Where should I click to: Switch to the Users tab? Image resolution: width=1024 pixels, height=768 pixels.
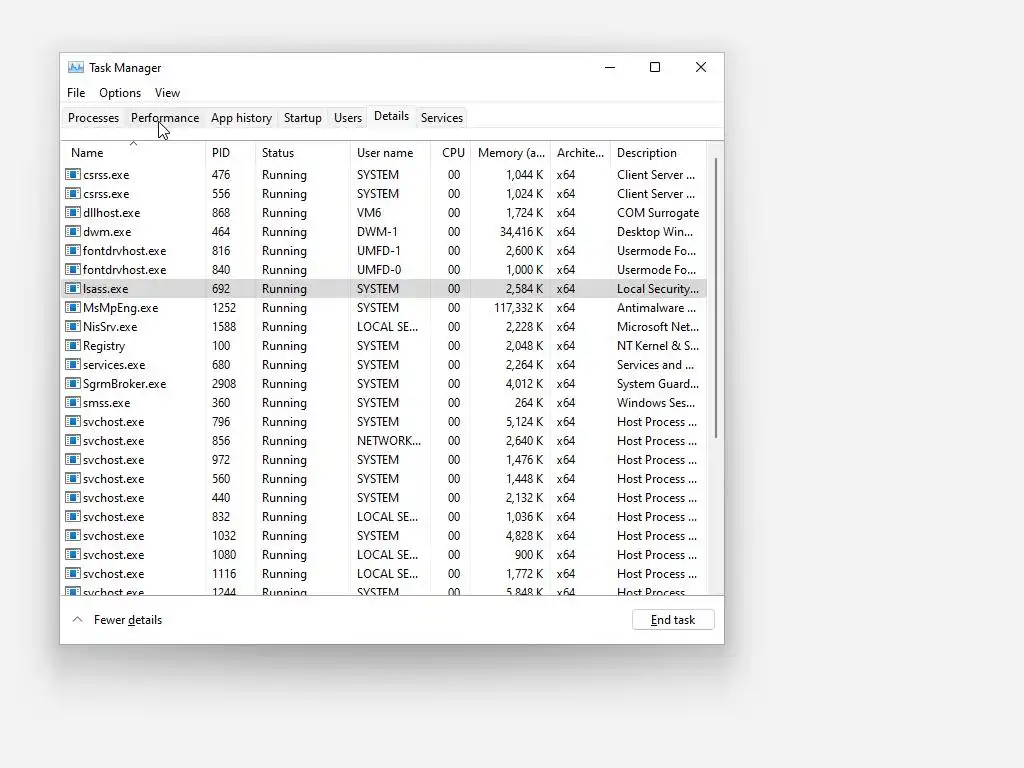(x=347, y=118)
